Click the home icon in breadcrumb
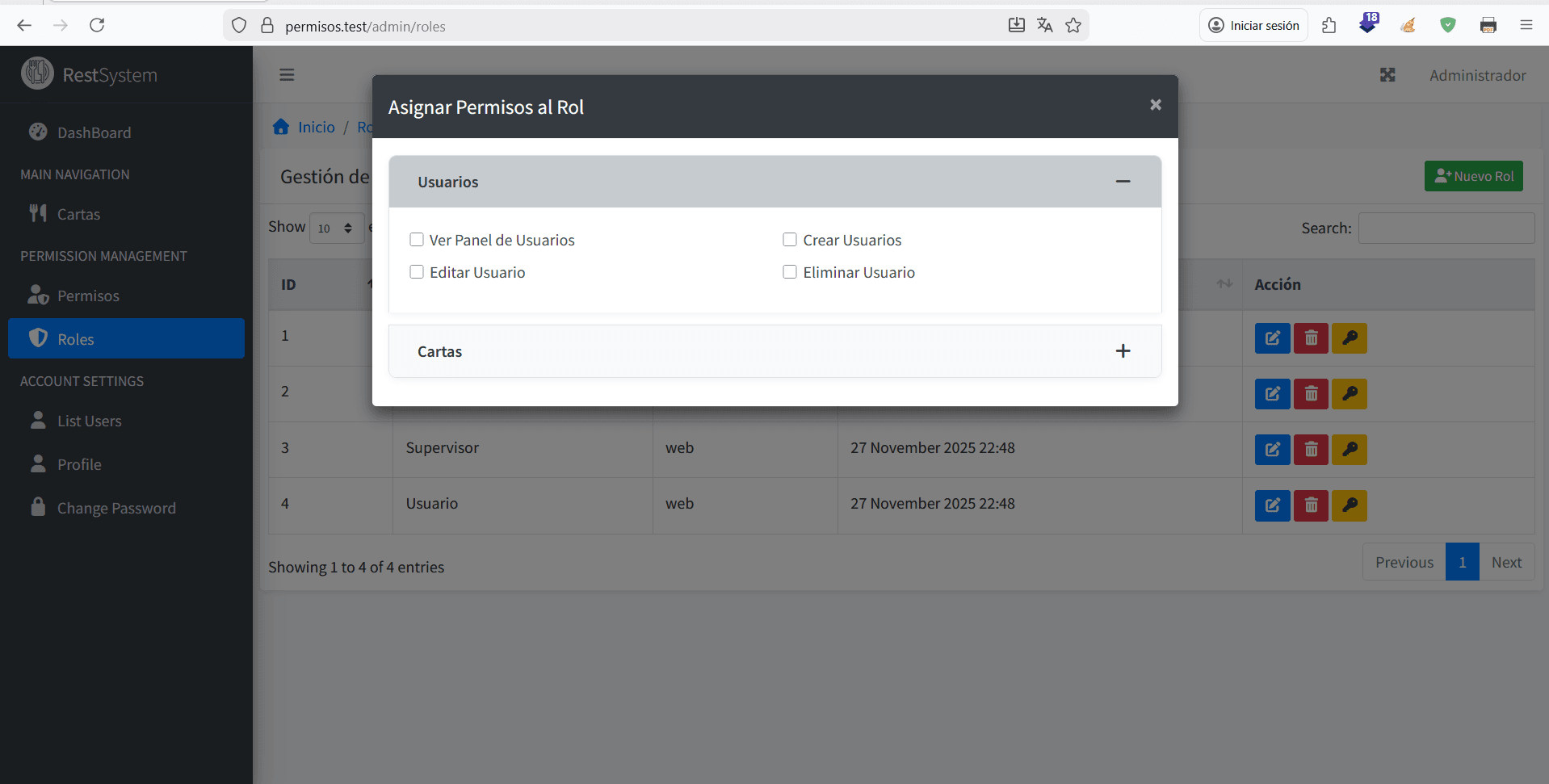 pos(281,127)
